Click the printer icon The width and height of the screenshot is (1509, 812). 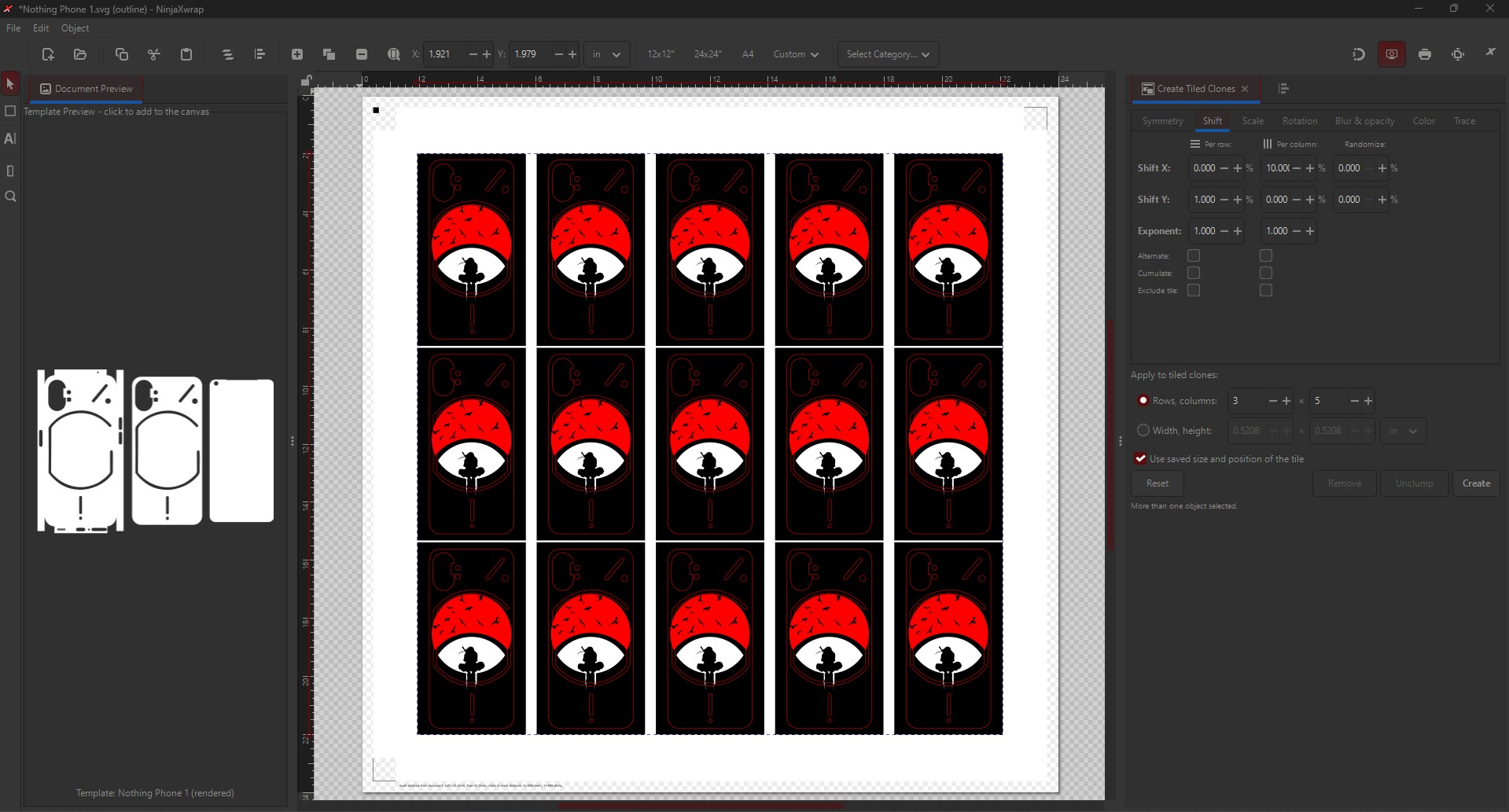[1425, 54]
